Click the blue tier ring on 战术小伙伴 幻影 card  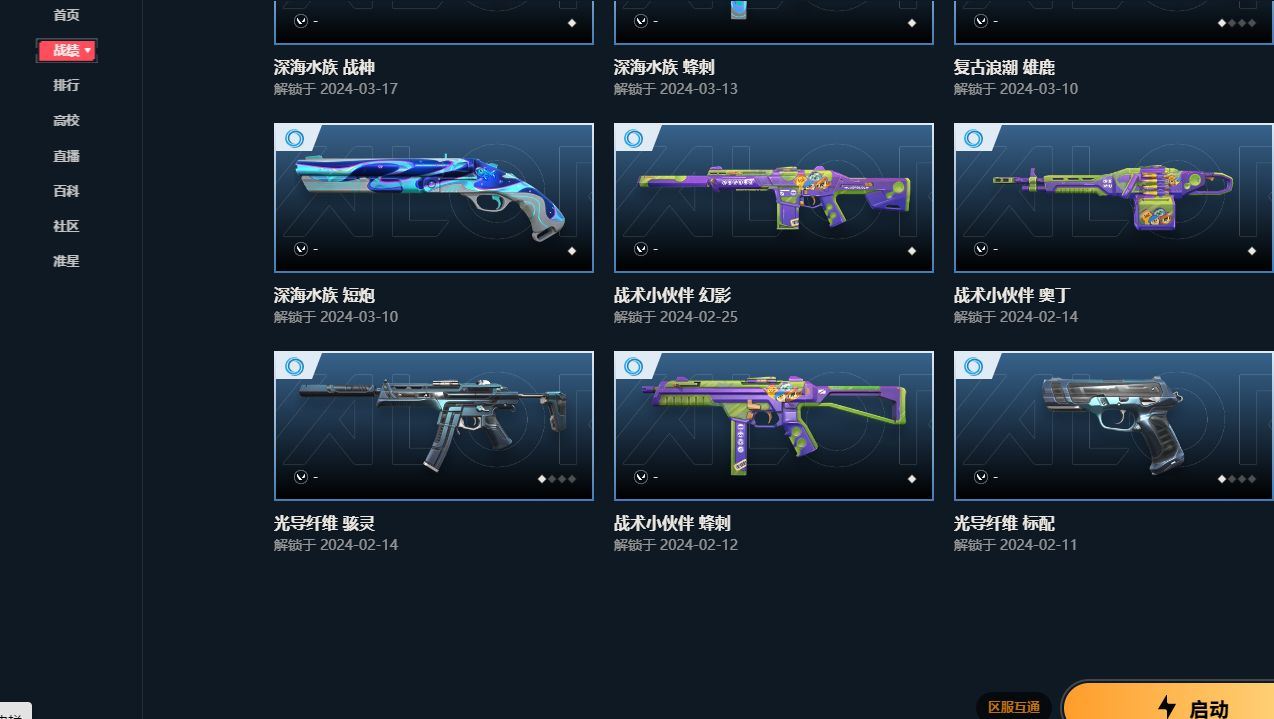point(634,139)
